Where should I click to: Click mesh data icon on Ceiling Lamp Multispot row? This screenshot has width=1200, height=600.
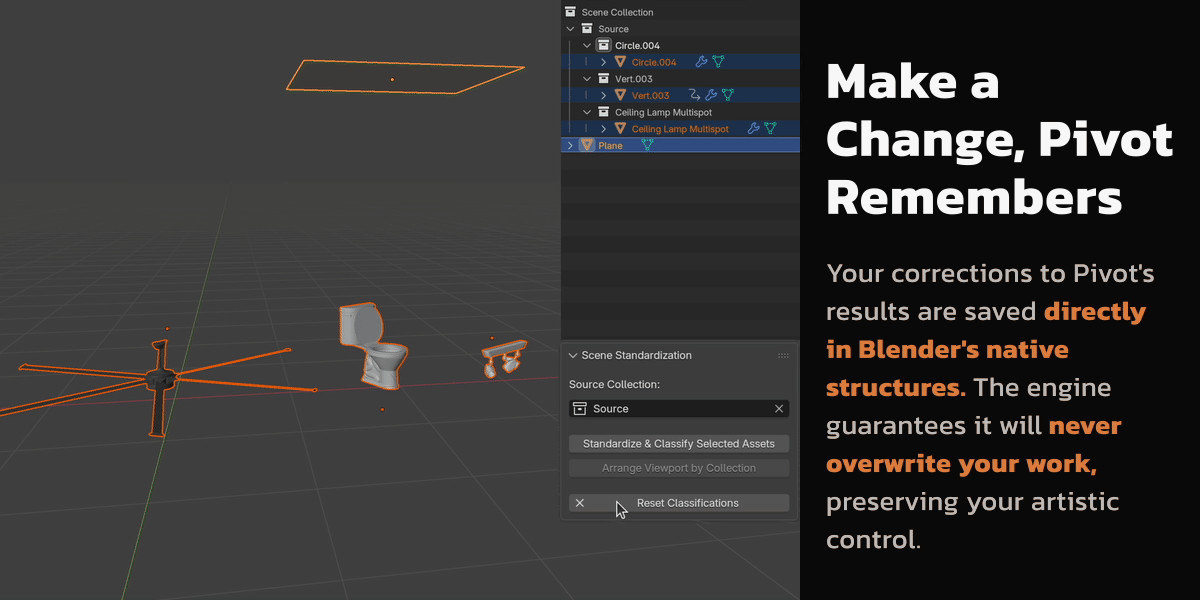point(770,129)
